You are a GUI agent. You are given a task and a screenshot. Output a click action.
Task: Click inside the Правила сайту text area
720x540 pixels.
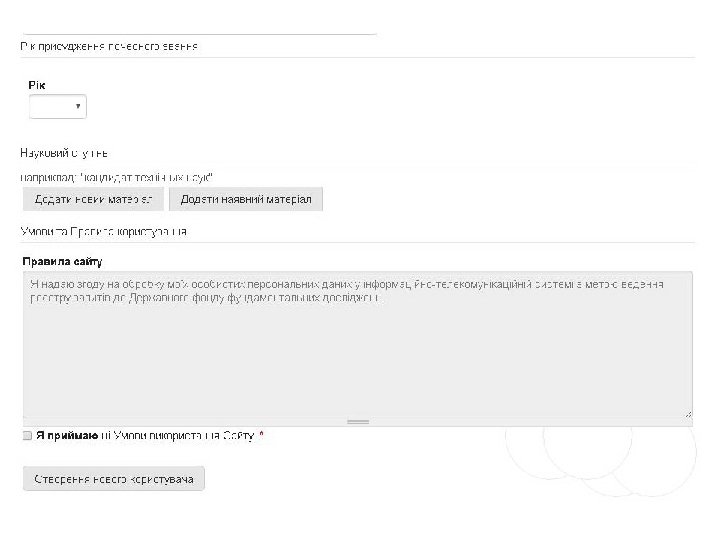pos(357,360)
